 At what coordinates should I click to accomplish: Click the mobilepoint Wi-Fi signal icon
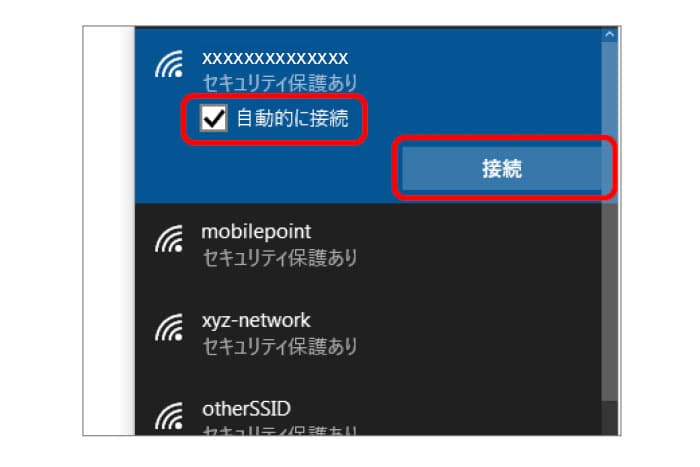(x=169, y=238)
